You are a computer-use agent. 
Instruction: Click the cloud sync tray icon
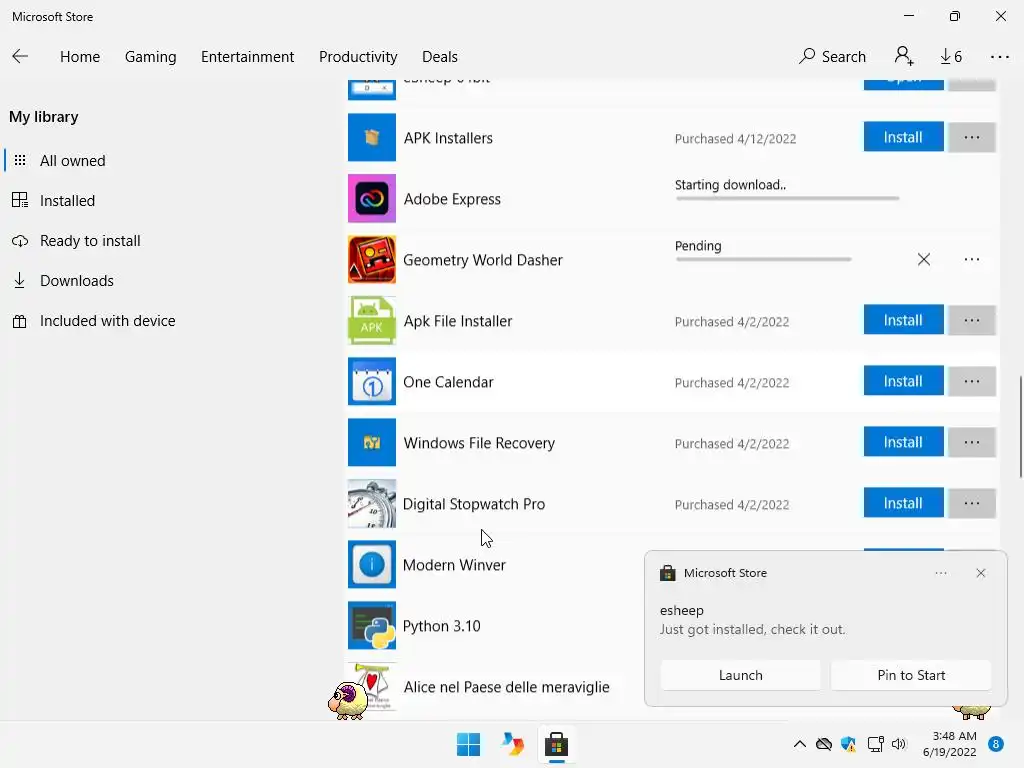tap(824, 744)
